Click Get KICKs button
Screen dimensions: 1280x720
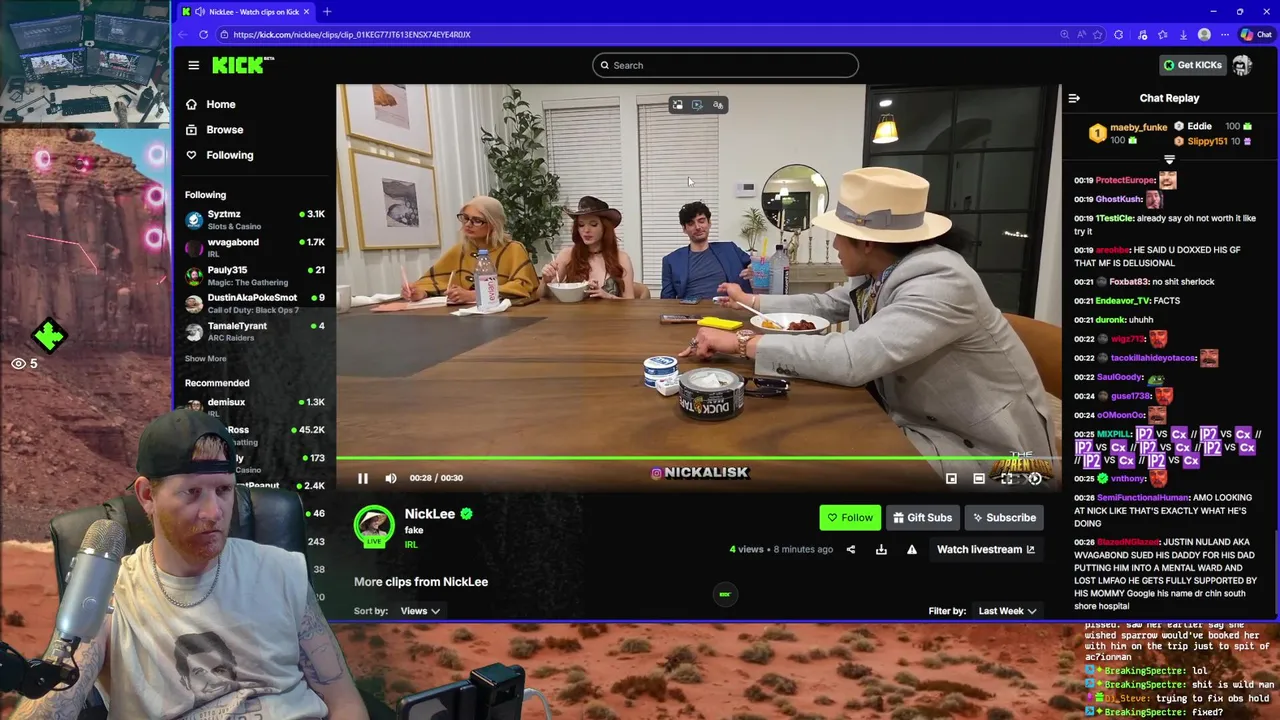coord(1192,65)
